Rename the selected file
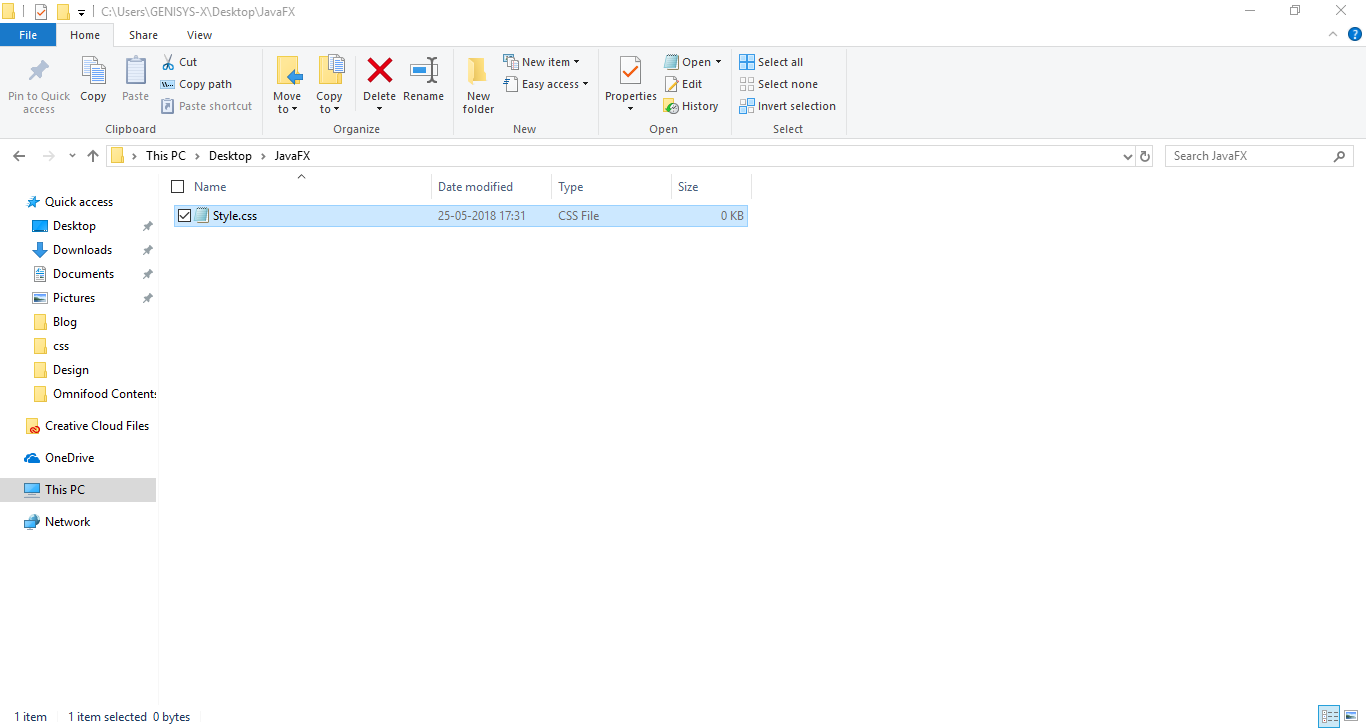This screenshot has width=1366, height=728. [x=424, y=80]
